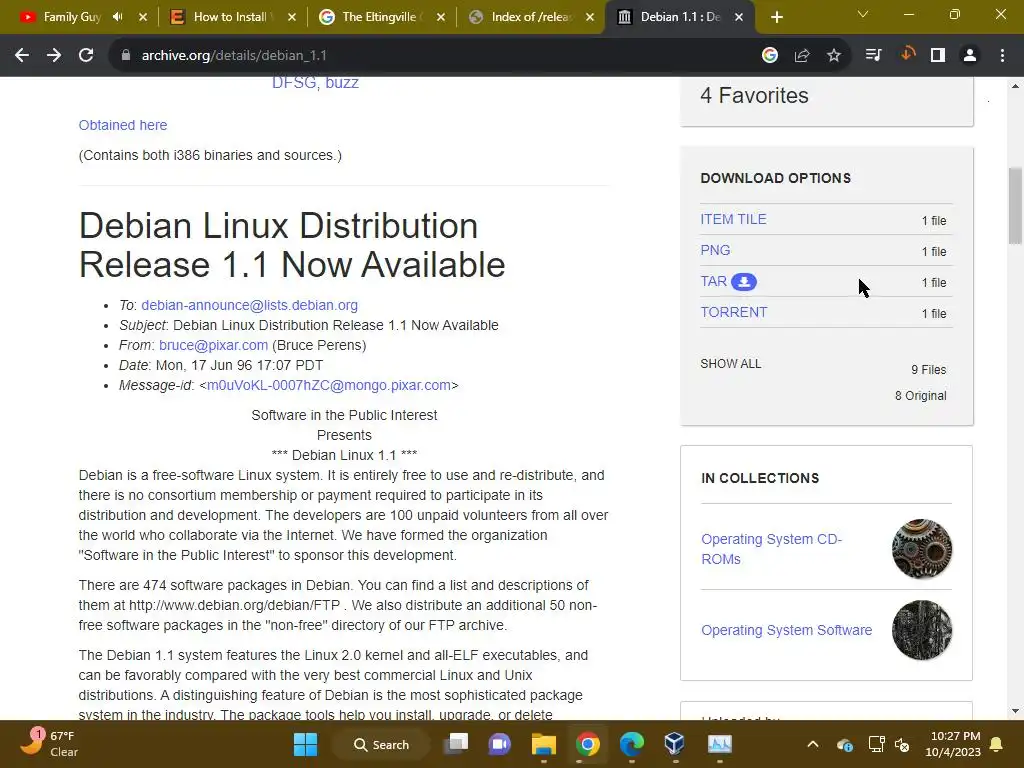Close the Index of /release tab
This screenshot has width=1024, height=768.
point(590,17)
